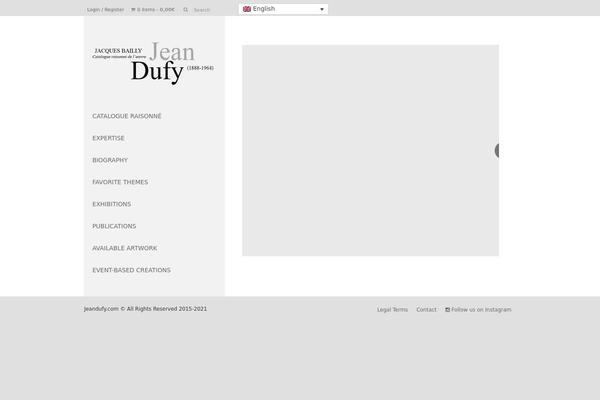
Task: Go to the Expertise page
Action: pos(108,138)
